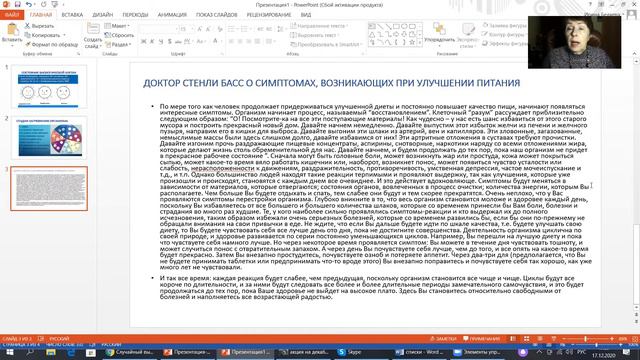Switch to the ПЕРЕХОДЫ ribbon tab
The width and height of the screenshot is (640, 360).
click(135, 15)
